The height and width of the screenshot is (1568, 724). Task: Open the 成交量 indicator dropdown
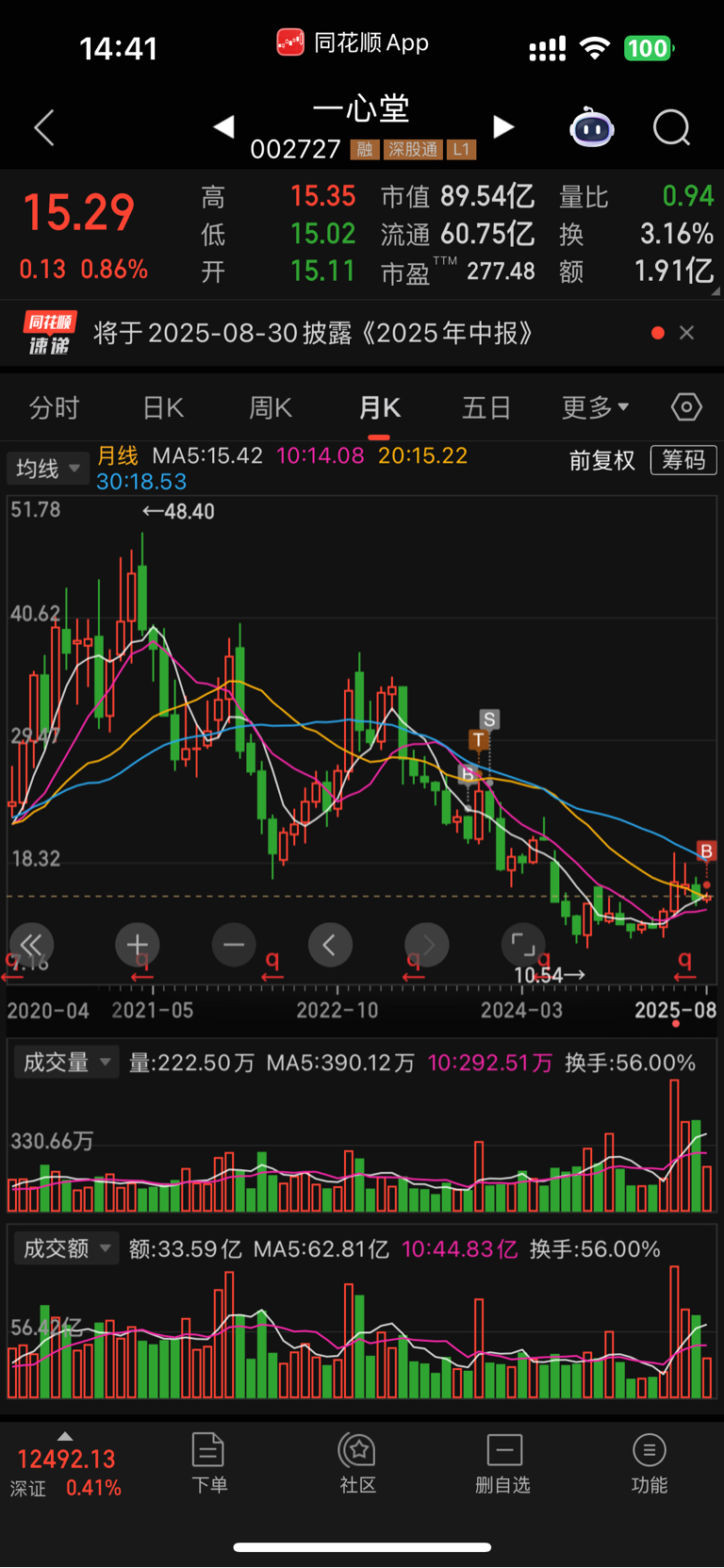tap(66, 1063)
